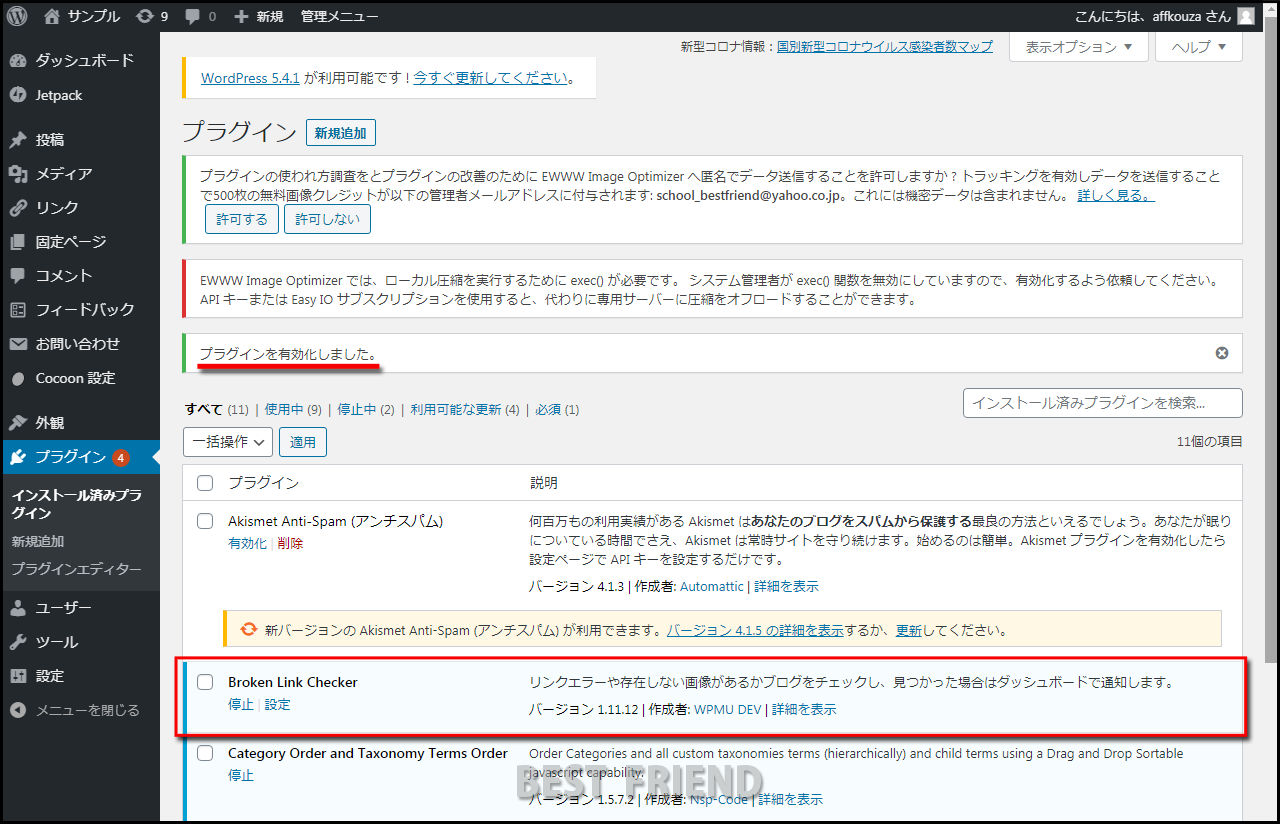Click 適用 to apply bulk action
This screenshot has height=824, width=1280.
coord(303,441)
